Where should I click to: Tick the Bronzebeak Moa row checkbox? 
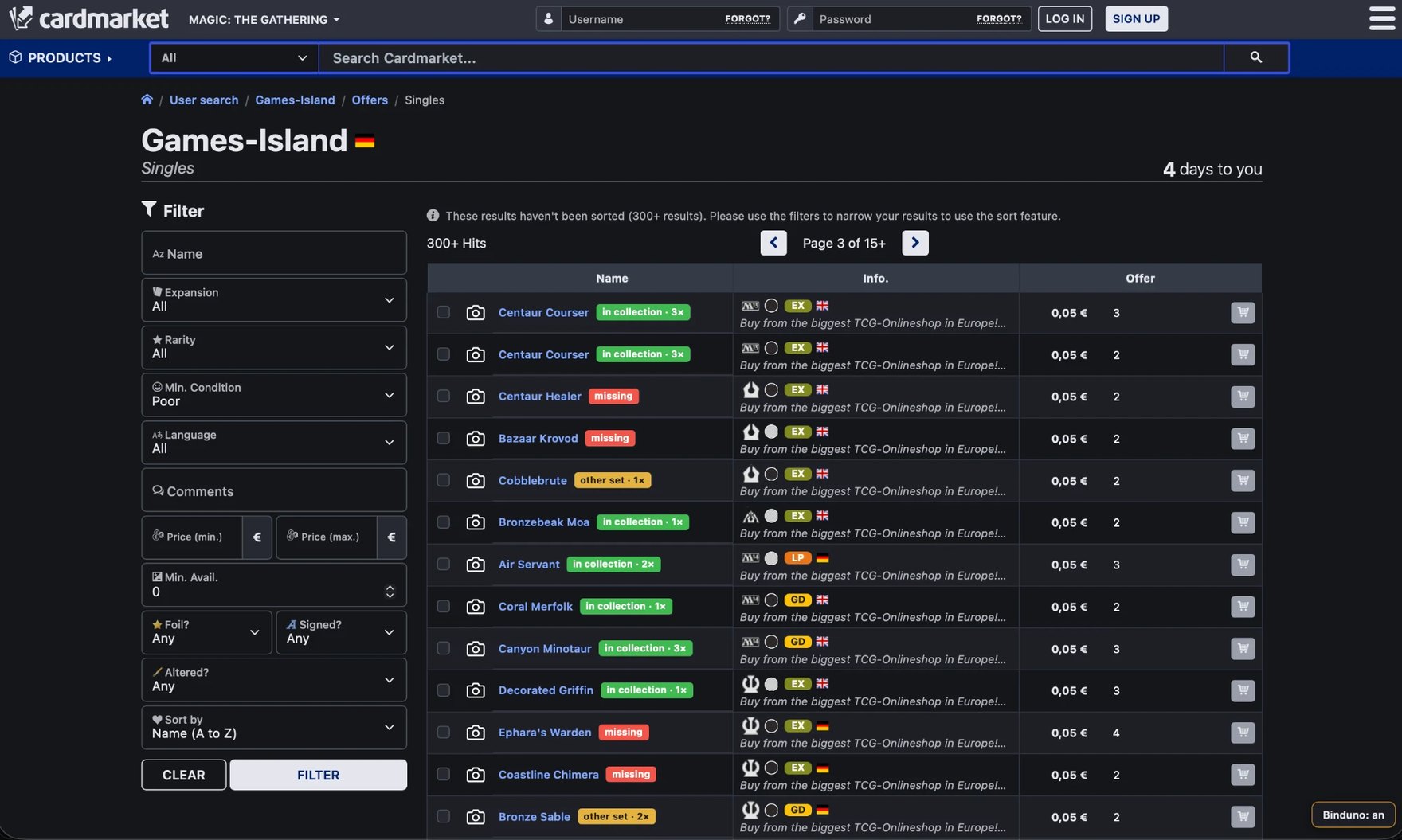tap(444, 522)
